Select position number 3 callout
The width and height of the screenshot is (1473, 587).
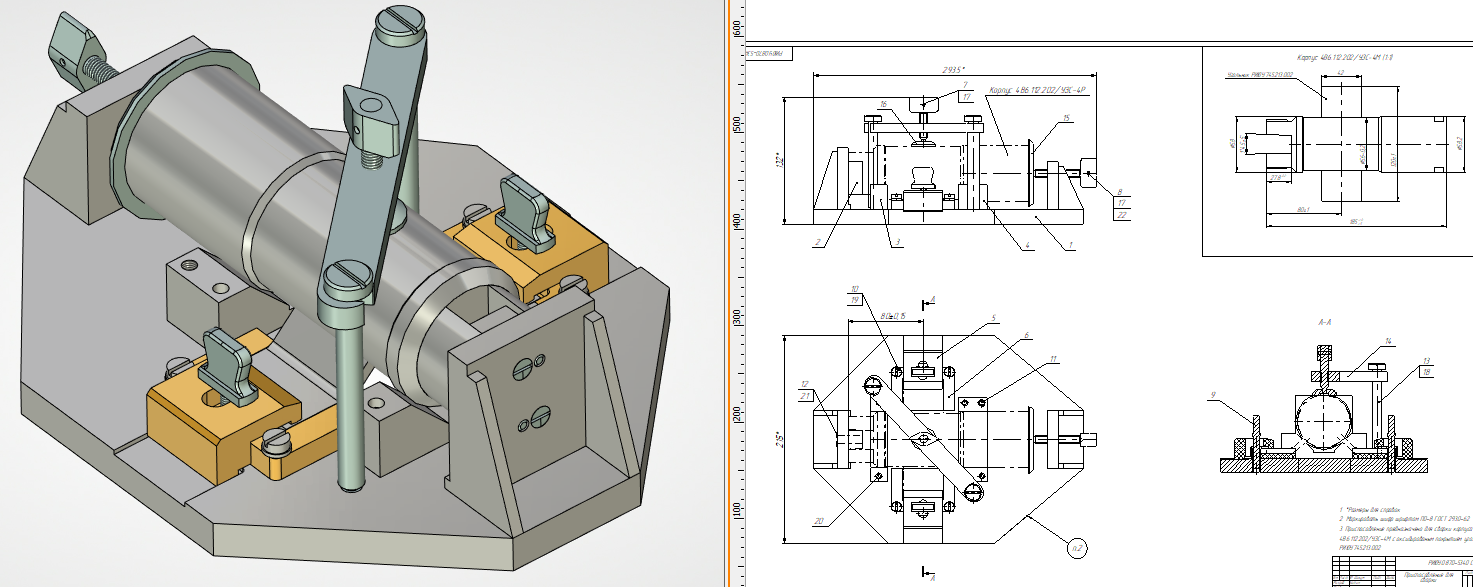click(898, 242)
